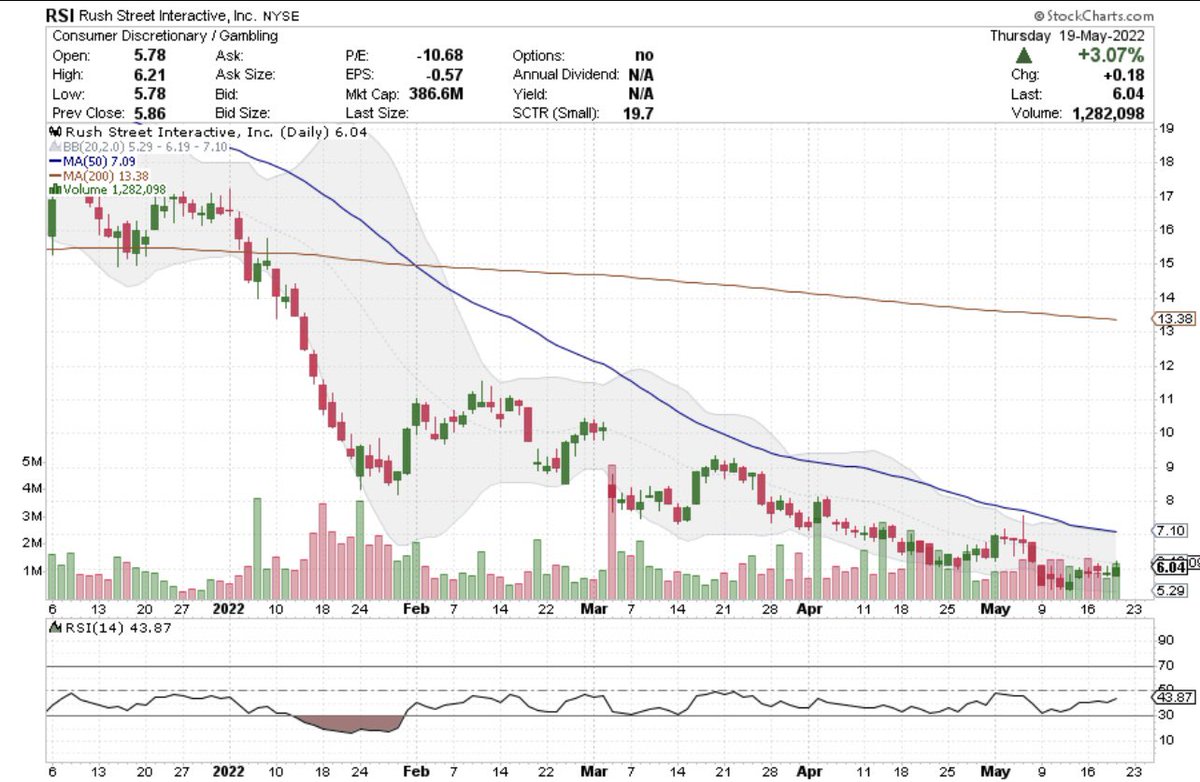Viewport: 1200px width, 782px height.
Task: Click the Open value 5.78
Action: pyautogui.click(x=149, y=55)
